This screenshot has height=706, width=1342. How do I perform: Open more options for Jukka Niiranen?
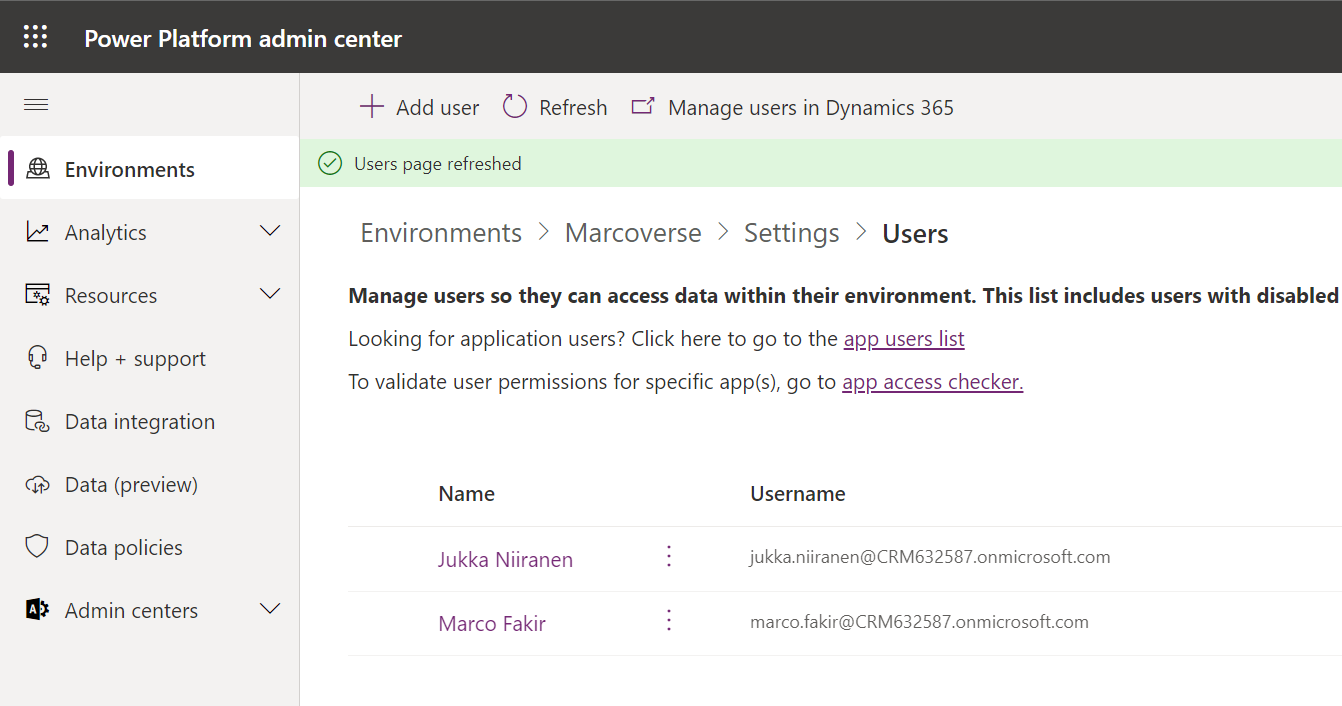pos(670,556)
